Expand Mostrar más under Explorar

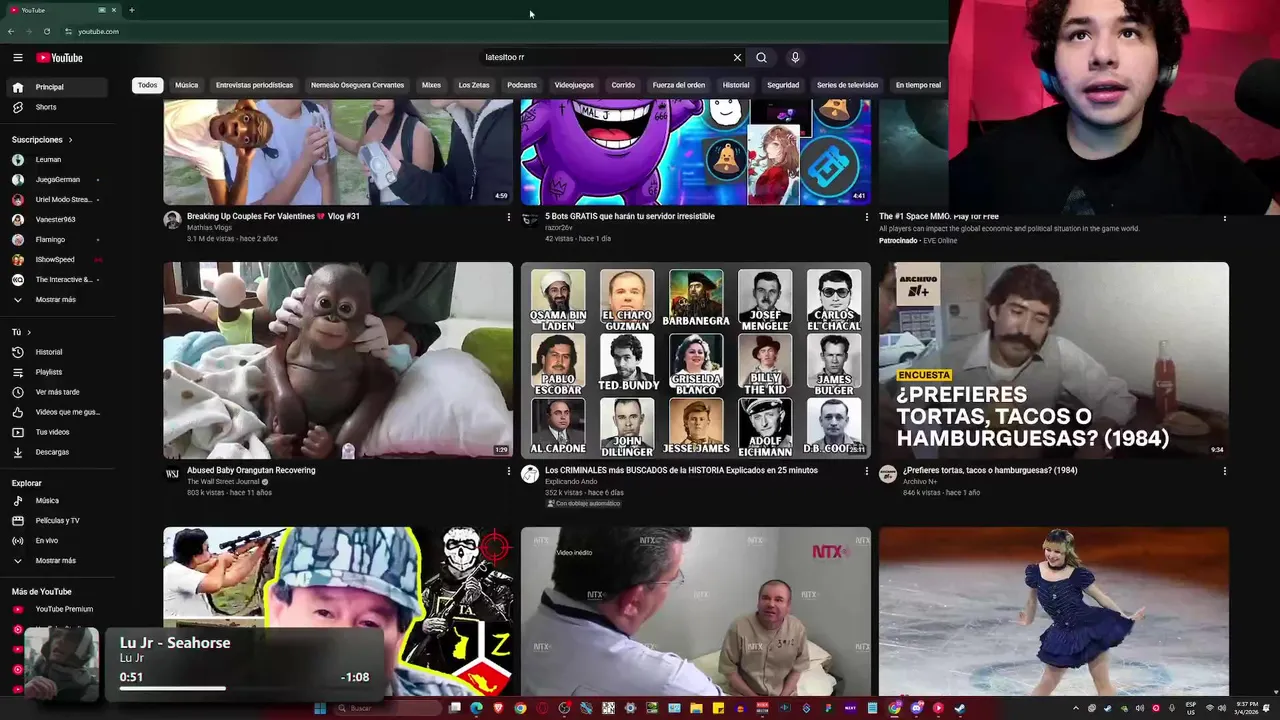[57, 561]
